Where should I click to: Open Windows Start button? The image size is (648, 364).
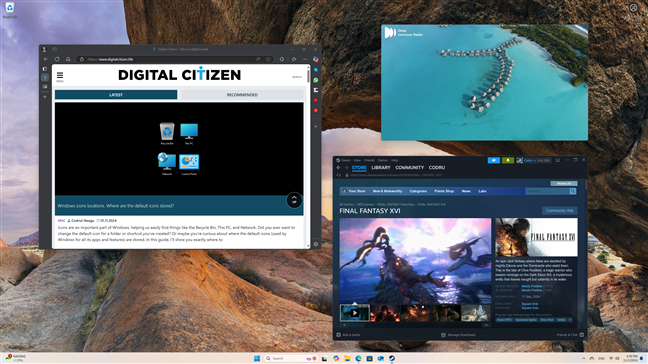click(257, 358)
